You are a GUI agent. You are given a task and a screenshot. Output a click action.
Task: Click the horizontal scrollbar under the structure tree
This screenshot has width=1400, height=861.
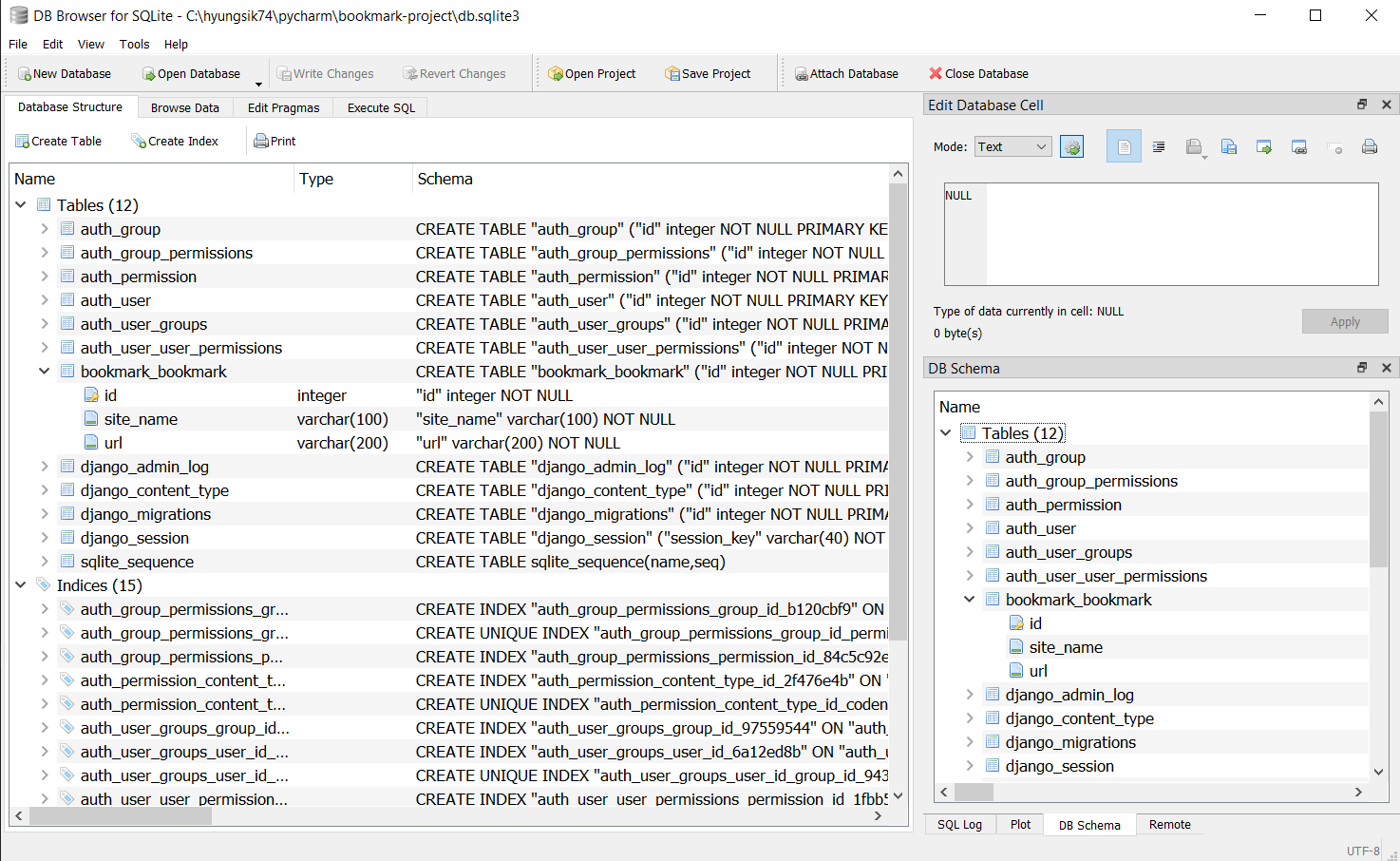click(120, 816)
